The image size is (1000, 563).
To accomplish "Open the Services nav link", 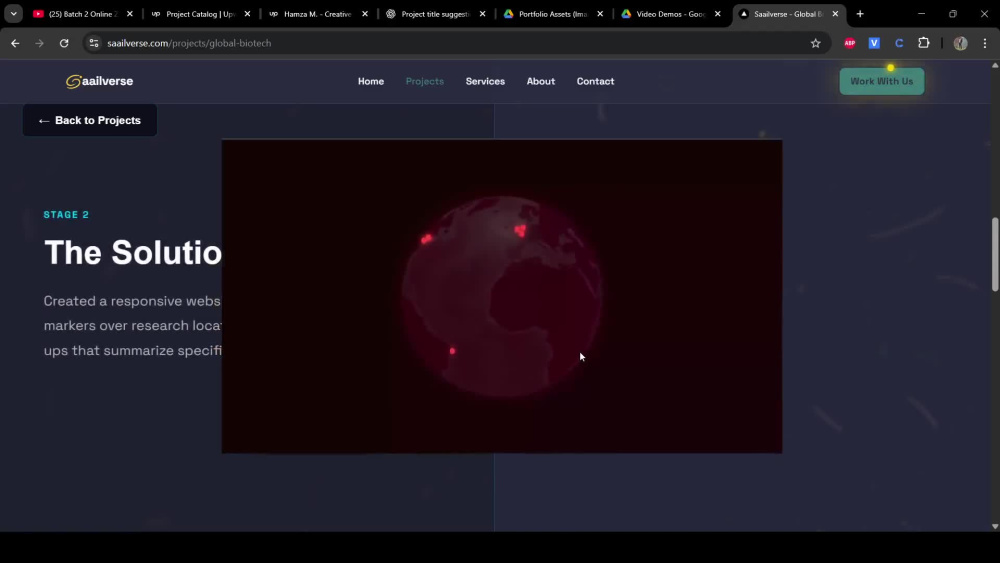I will tap(485, 81).
